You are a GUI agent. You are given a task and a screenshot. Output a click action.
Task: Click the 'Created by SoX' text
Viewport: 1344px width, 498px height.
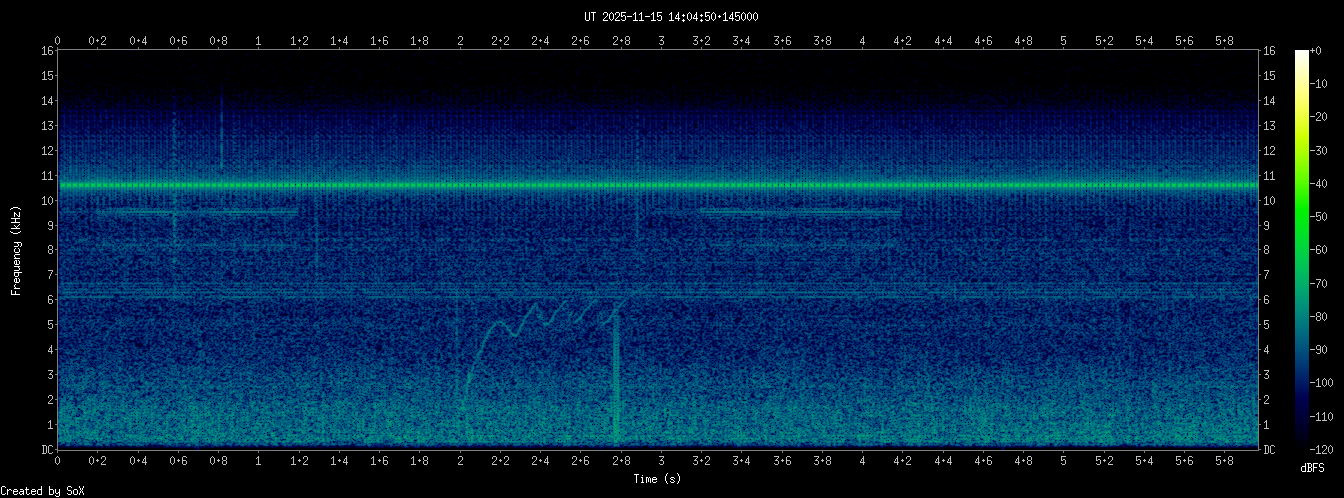coord(43,490)
